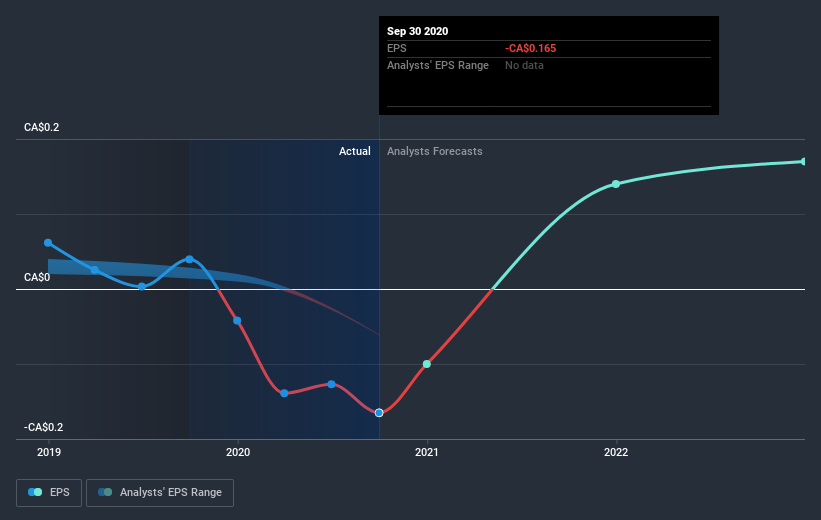This screenshot has height=520, width=821.
Task: Click the 'No data' range value
Action: [524, 65]
